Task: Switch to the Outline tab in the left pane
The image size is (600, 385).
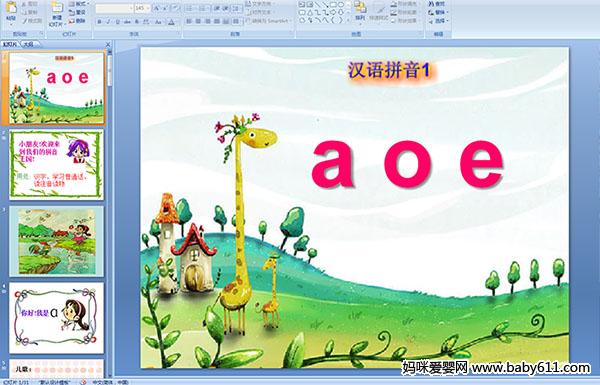Action: [x=29, y=45]
